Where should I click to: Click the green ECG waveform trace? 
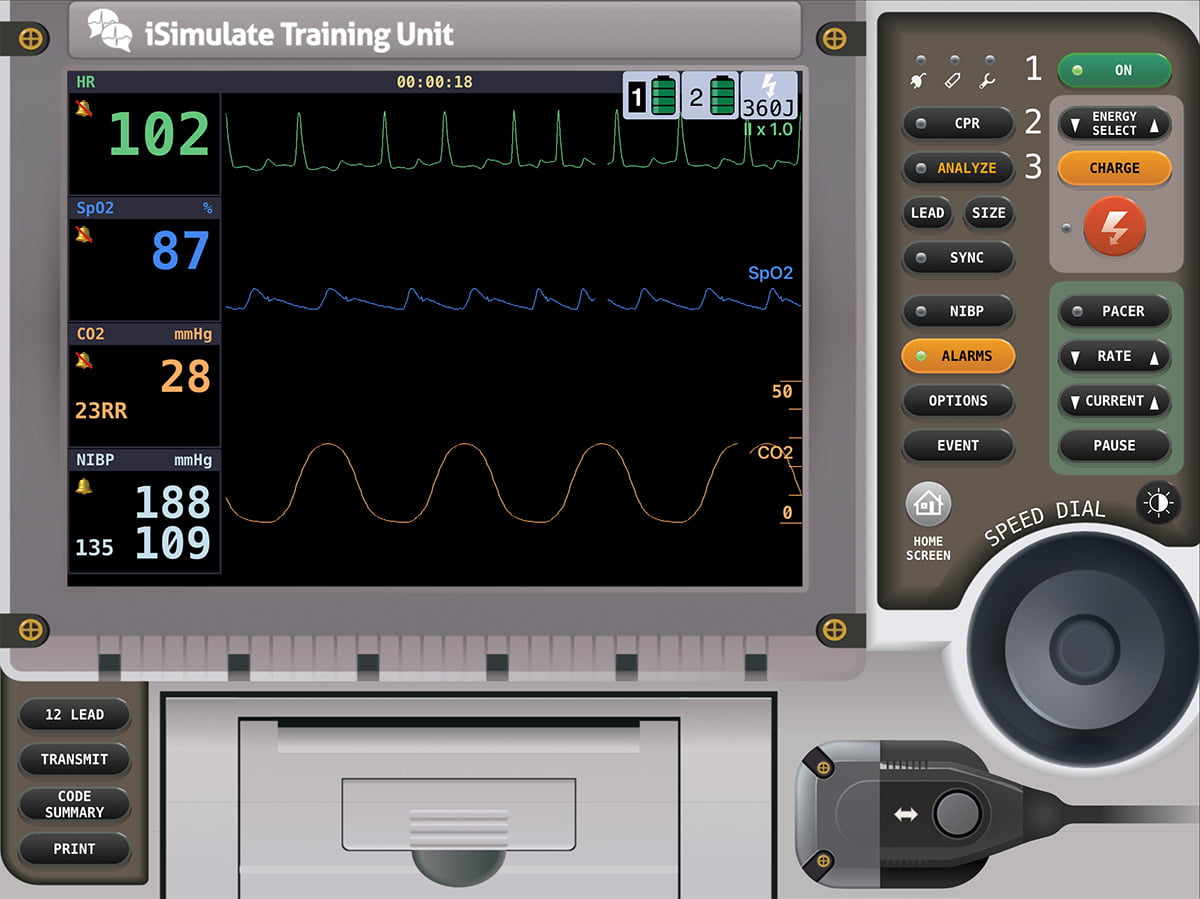click(x=512, y=140)
